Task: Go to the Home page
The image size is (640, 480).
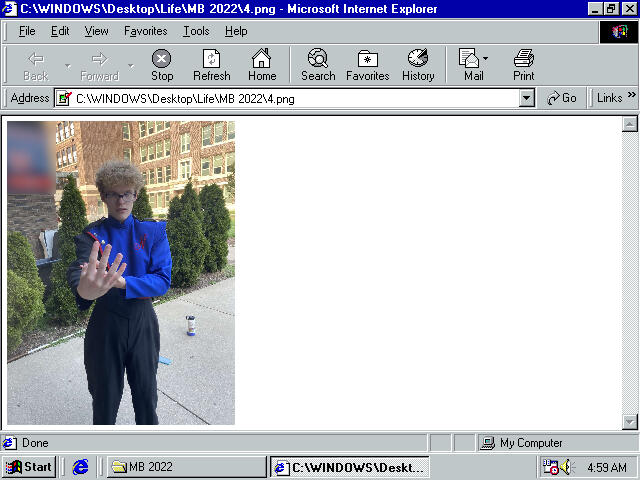Action: (x=262, y=65)
